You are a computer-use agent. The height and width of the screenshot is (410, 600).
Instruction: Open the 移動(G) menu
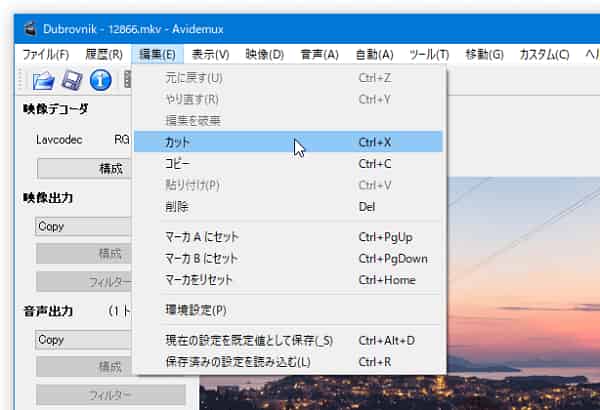484,54
